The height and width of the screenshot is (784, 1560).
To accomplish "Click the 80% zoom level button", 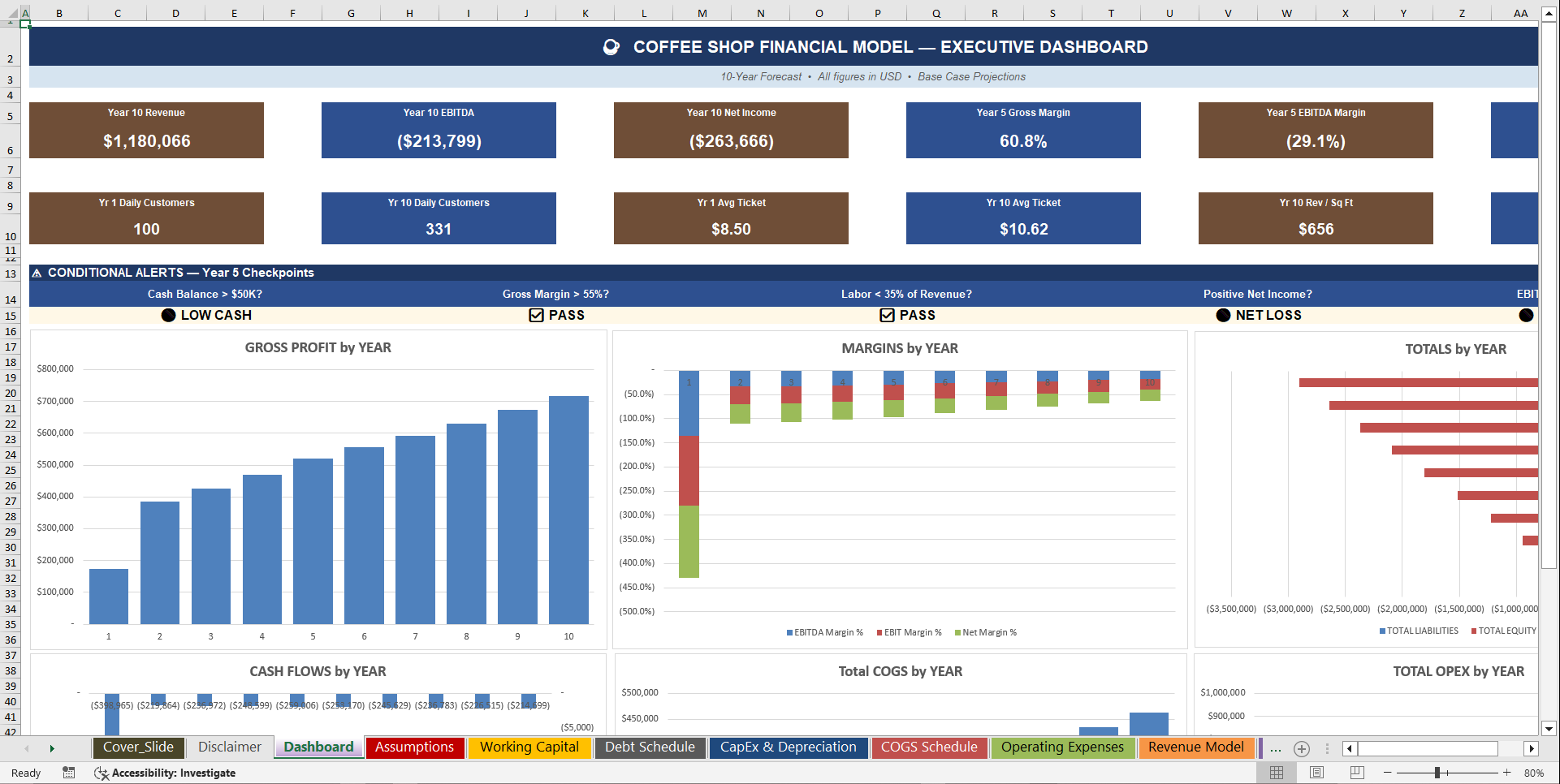I will [1536, 773].
